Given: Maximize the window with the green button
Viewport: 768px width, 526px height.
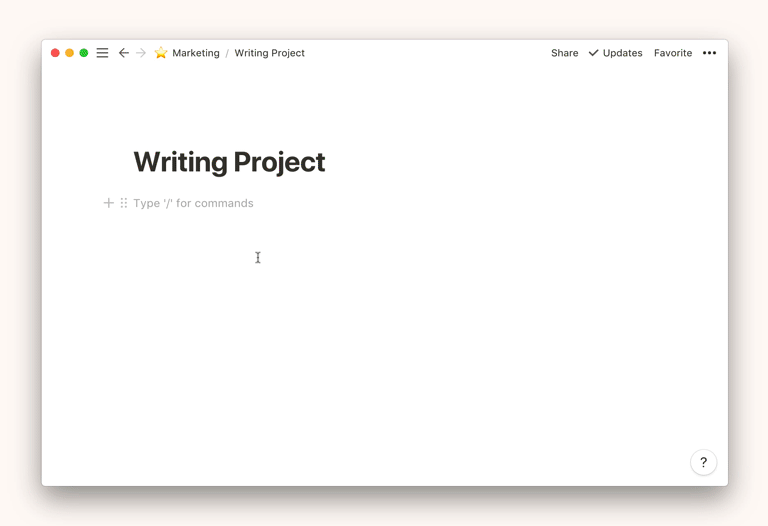Looking at the screenshot, I should click(x=84, y=53).
